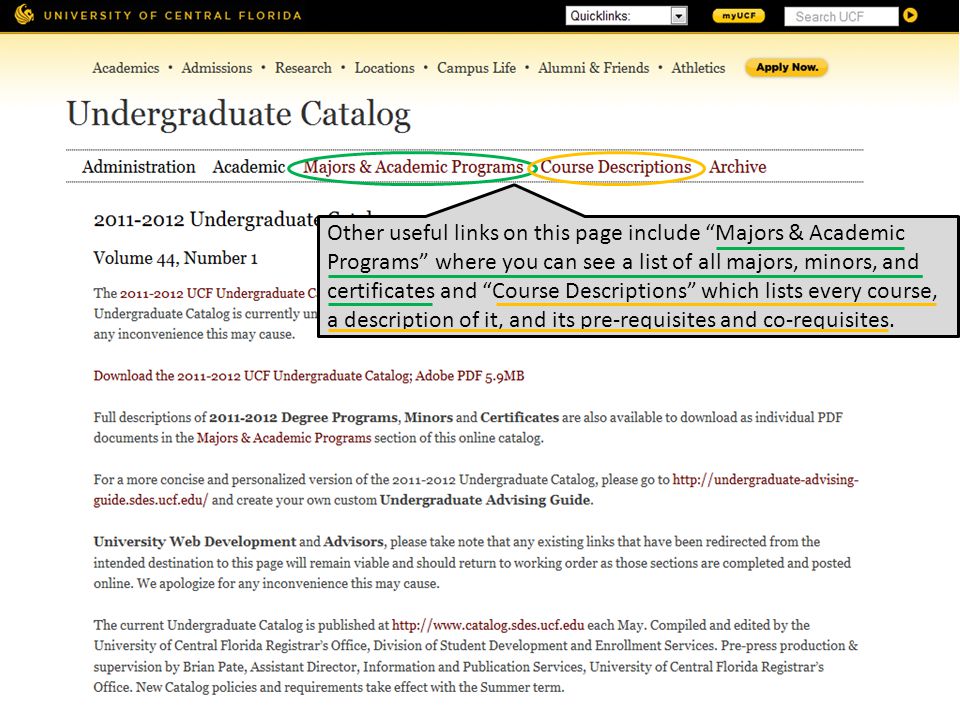The height and width of the screenshot is (720, 960).
Task: Open the www.catalog.sdes.ucf.edu link
Action: coord(488,625)
